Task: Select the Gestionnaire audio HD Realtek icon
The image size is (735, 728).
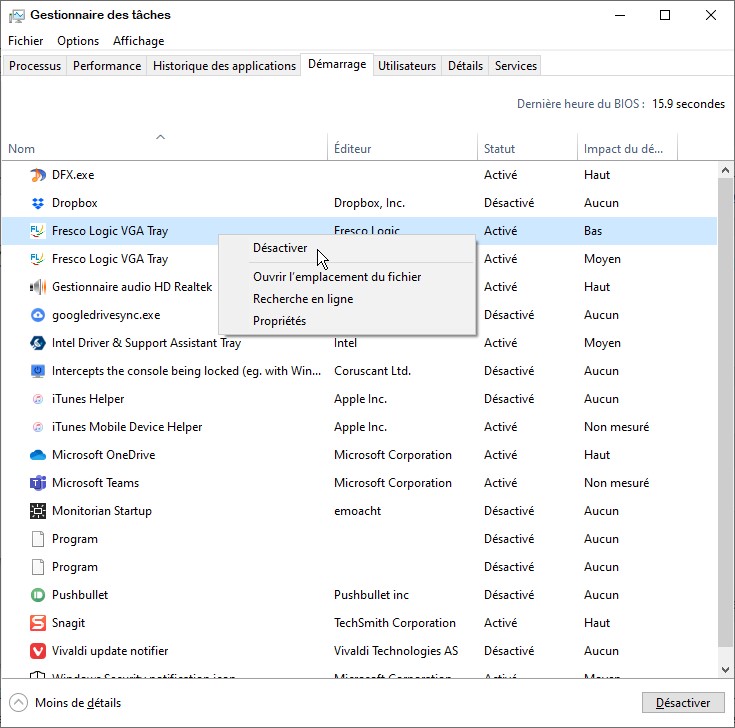Action: click(x=38, y=287)
